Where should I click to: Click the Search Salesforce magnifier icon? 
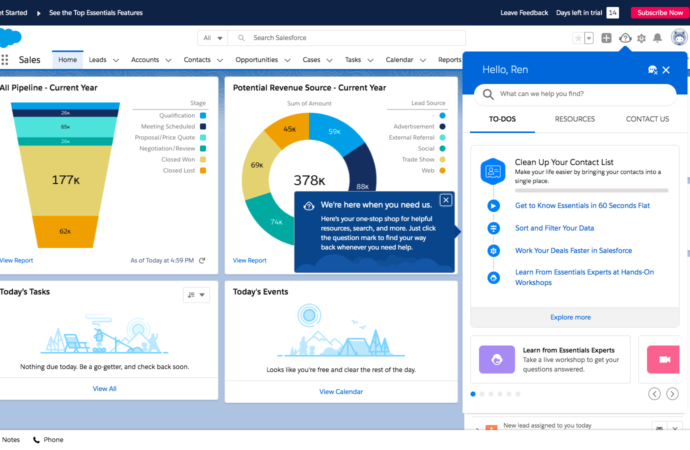pyautogui.click(x=241, y=38)
